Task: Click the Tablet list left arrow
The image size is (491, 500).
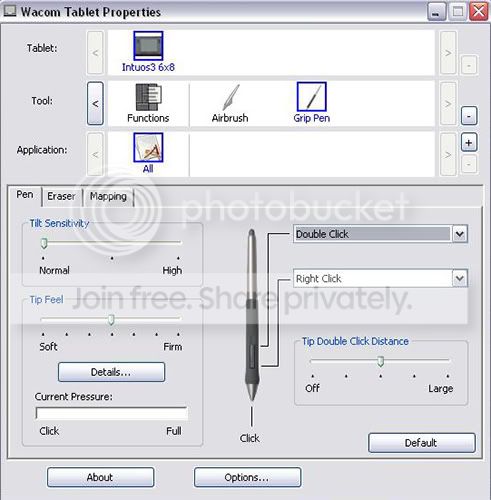Action: (x=95, y=53)
